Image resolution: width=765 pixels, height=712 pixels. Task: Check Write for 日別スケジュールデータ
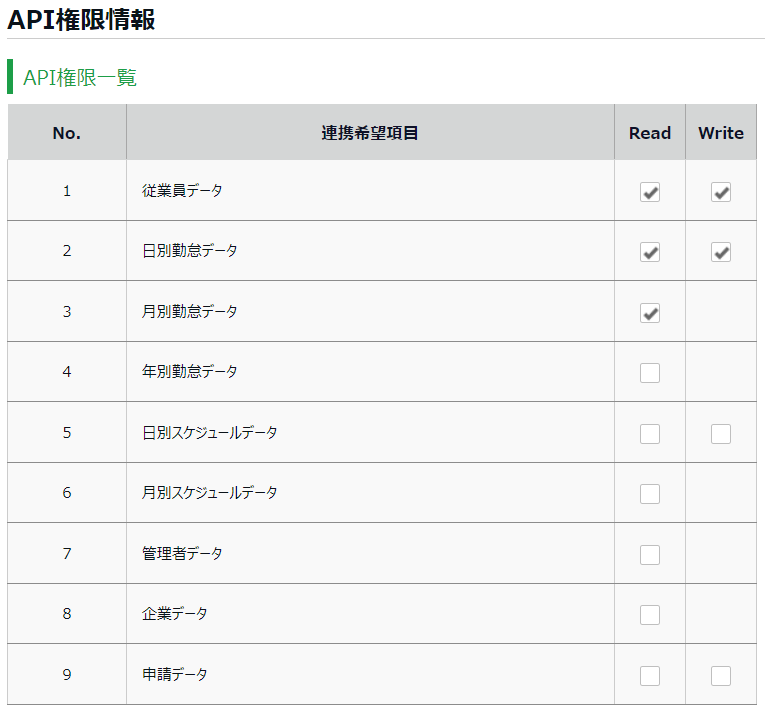coord(721,434)
